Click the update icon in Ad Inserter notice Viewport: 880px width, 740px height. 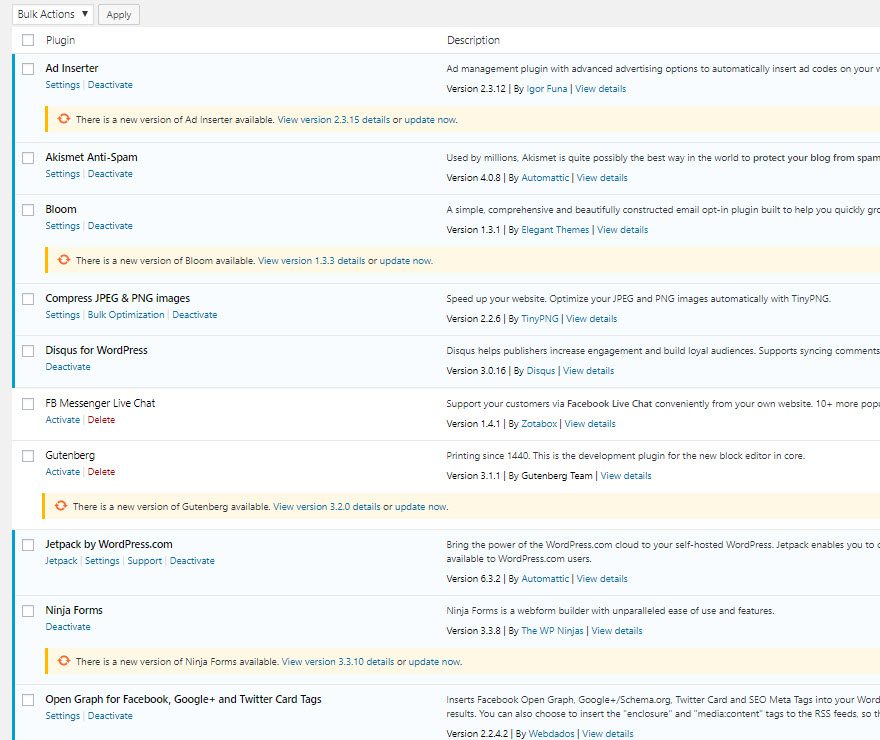pyautogui.click(x=63, y=119)
